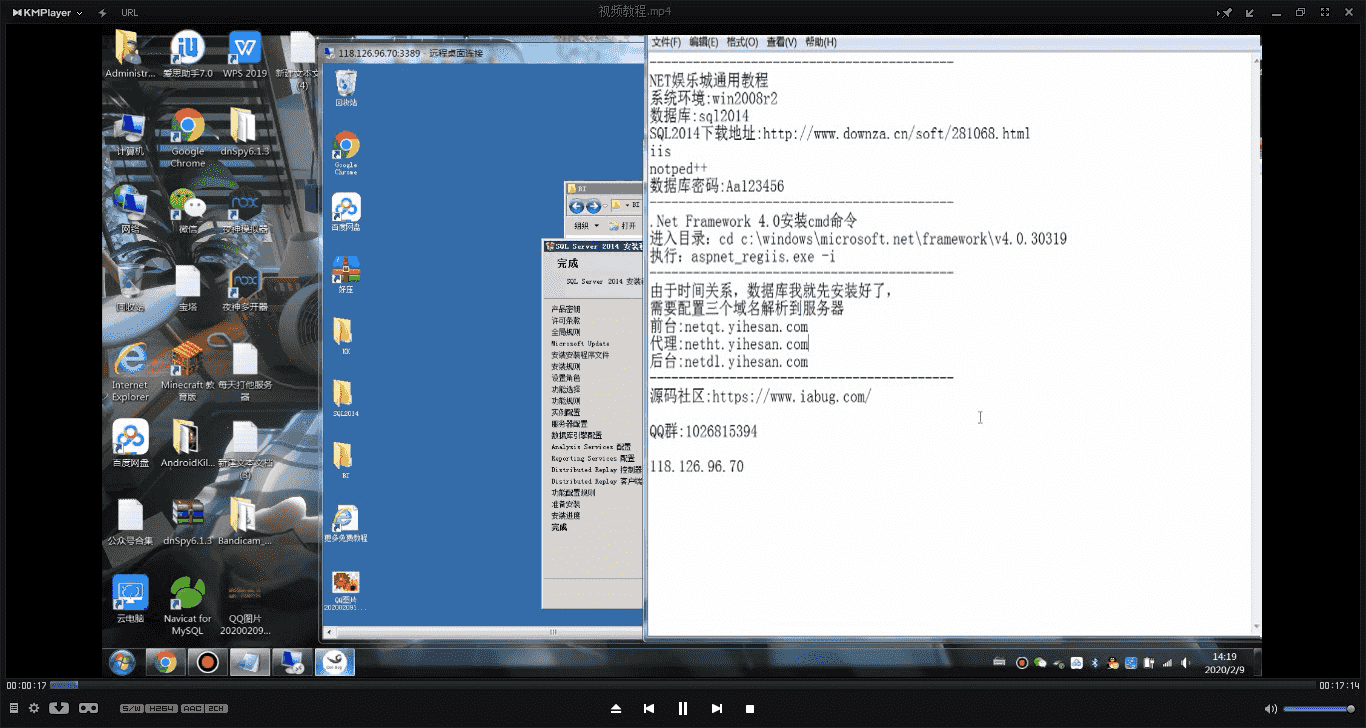Image resolution: width=1366 pixels, height=728 pixels.
Task: Click the line 前台:netqt.yihesan.com in Notepad
Action: (728, 327)
